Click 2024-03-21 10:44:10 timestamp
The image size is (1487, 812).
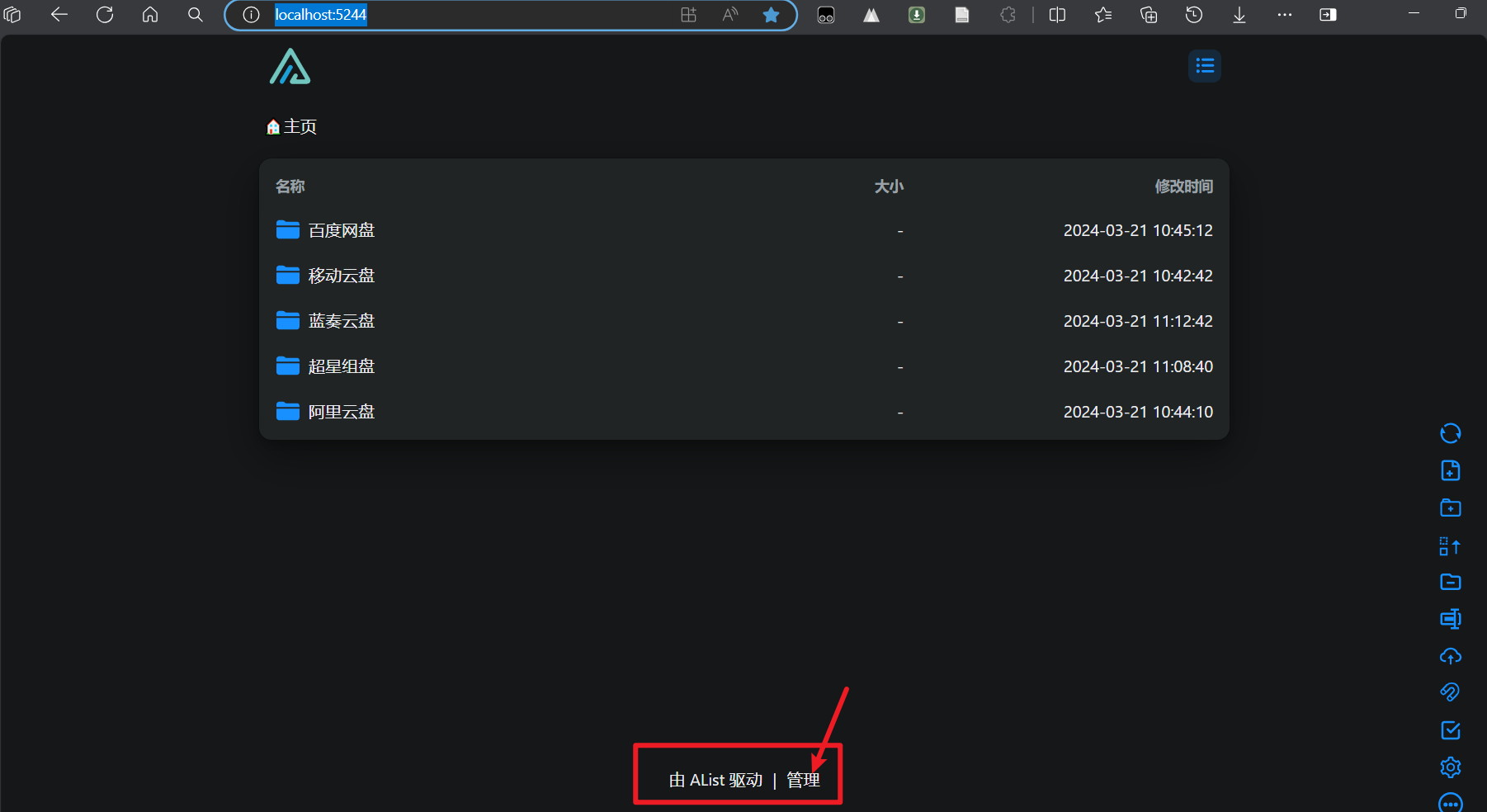coord(1138,412)
